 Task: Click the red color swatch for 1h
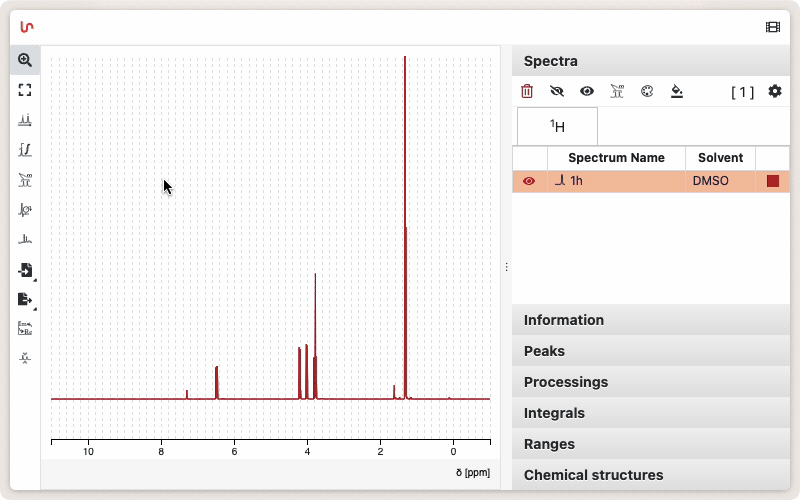[x=772, y=181]
